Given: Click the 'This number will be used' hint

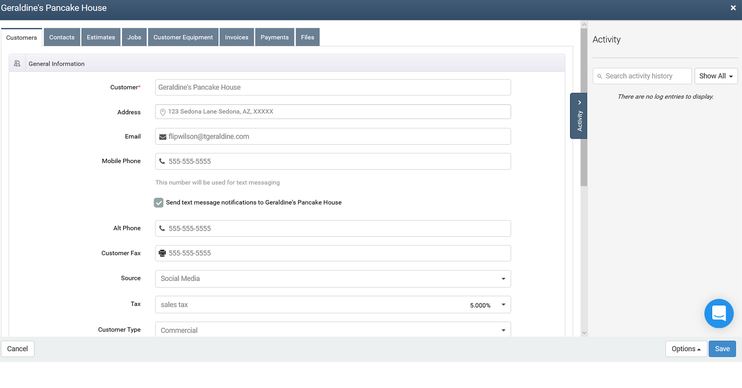Looking at the screenshot, I should coord(218,183).
